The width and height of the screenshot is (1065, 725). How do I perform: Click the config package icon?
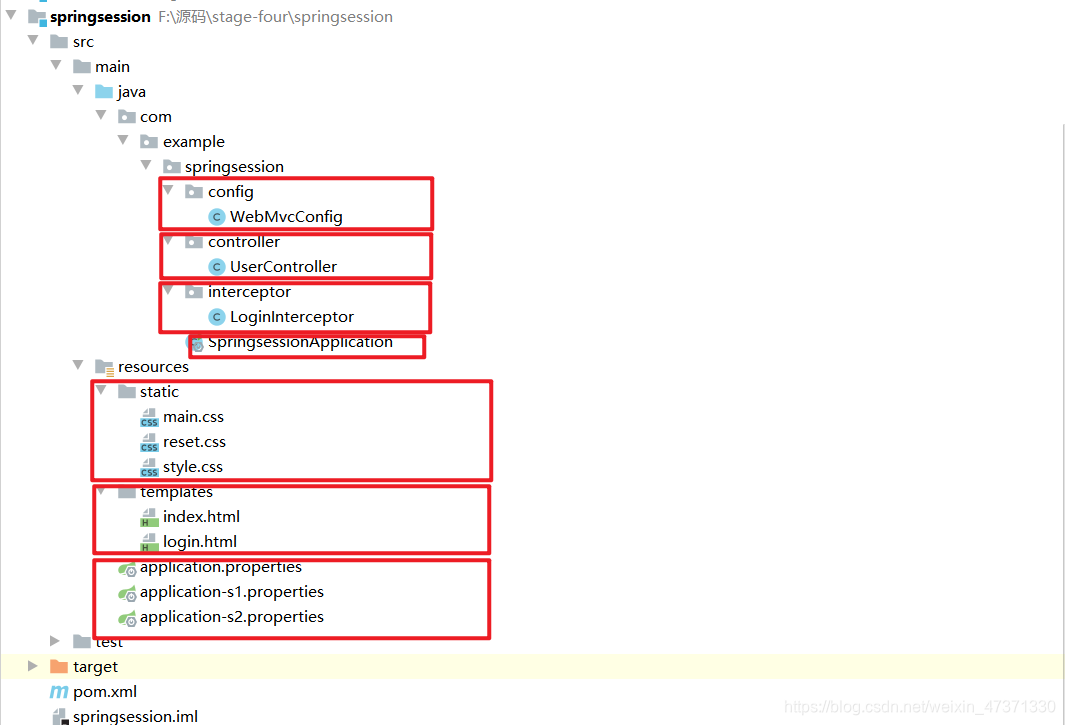tap(194, 192)
